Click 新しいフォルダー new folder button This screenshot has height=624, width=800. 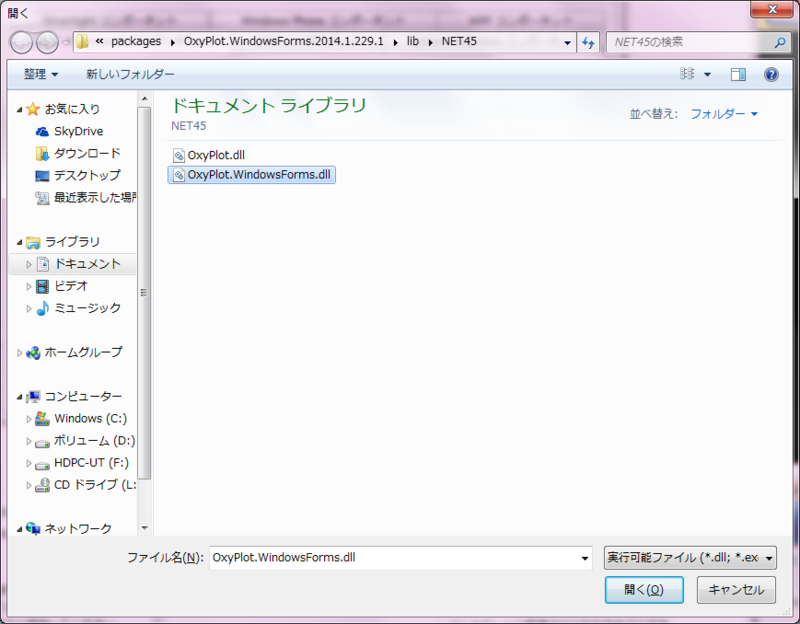[x=130, y=74]
